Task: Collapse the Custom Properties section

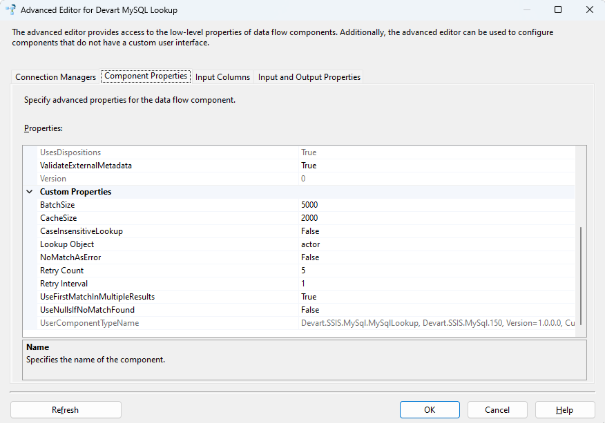Action: tap(29, 191)
